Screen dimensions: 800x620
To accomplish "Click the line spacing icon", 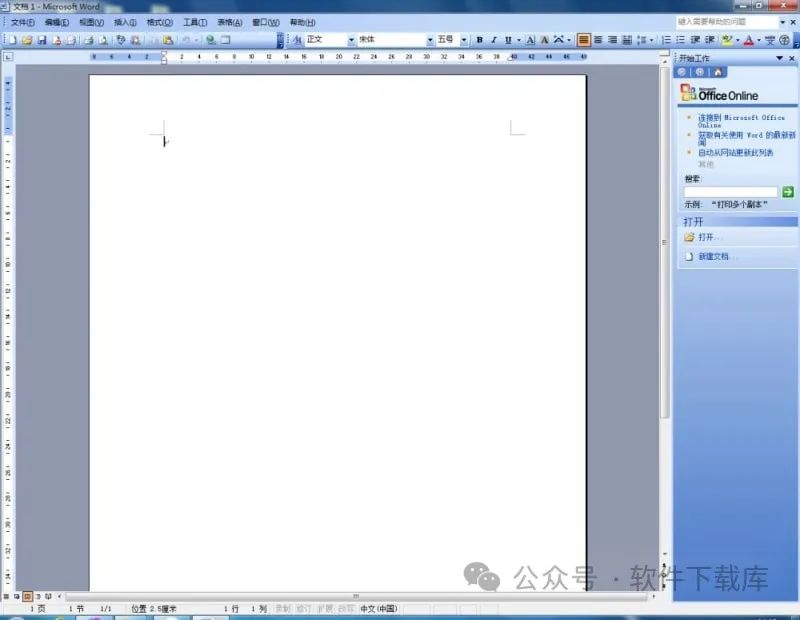I will pos(642,40).
